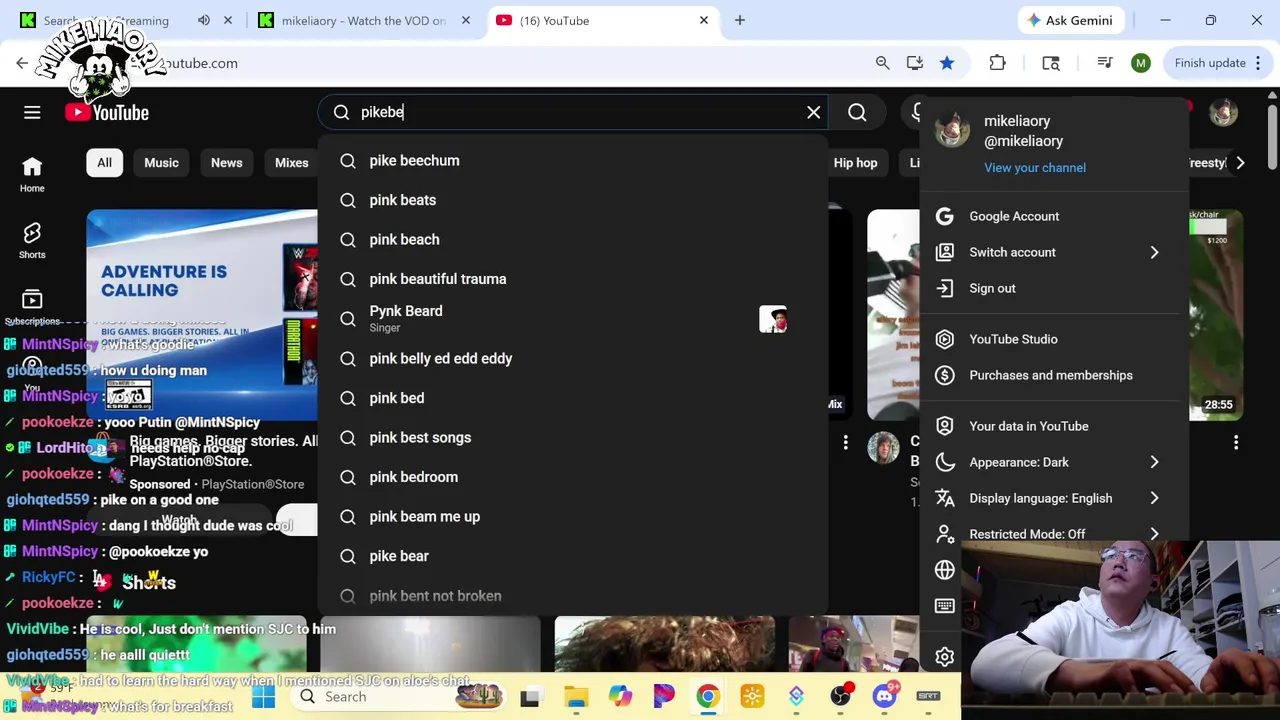
Task: Open the Extensions puzzle icon
Action: (x=997, y=63)
